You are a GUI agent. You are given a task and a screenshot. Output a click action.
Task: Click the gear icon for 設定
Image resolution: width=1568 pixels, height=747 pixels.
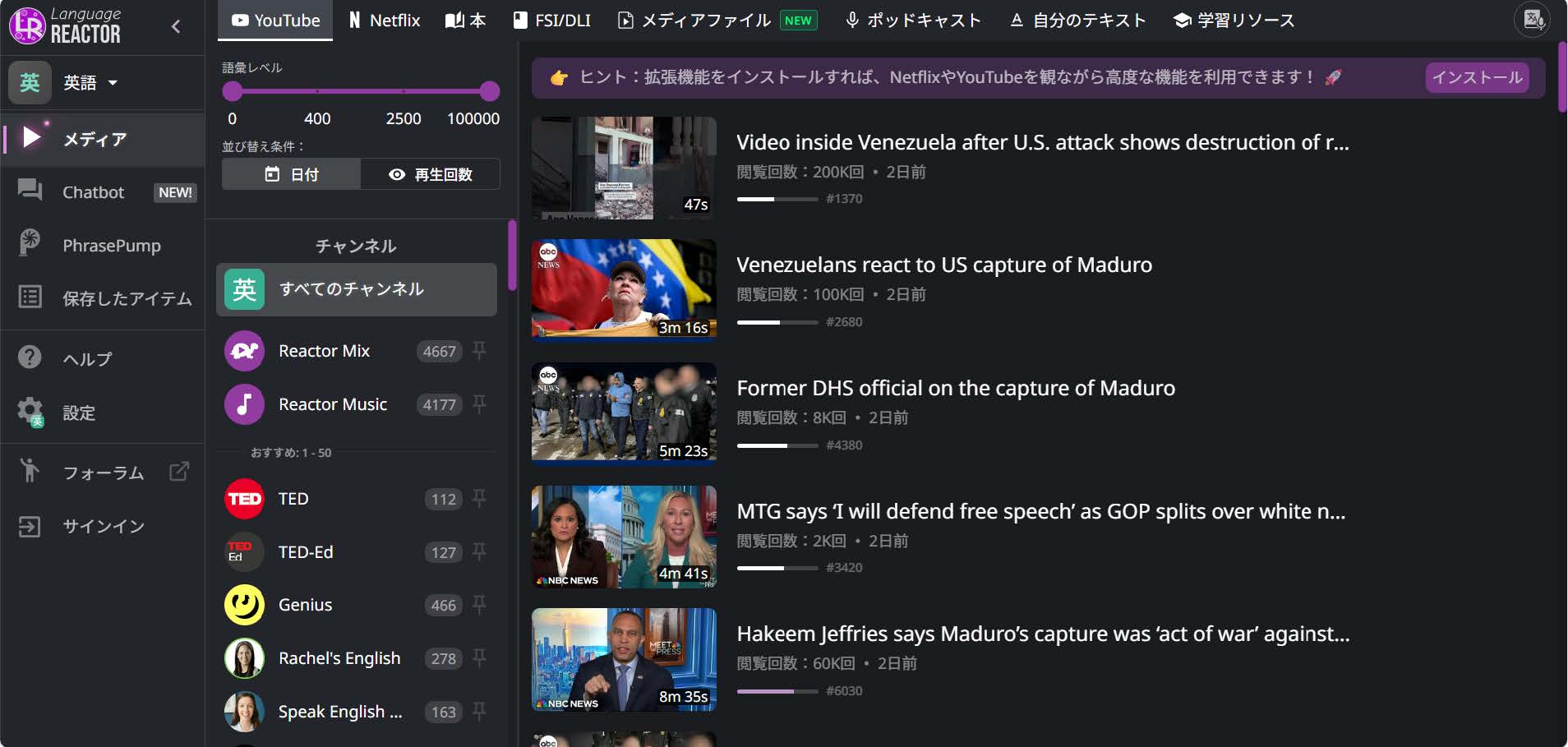tap(30, 411)
